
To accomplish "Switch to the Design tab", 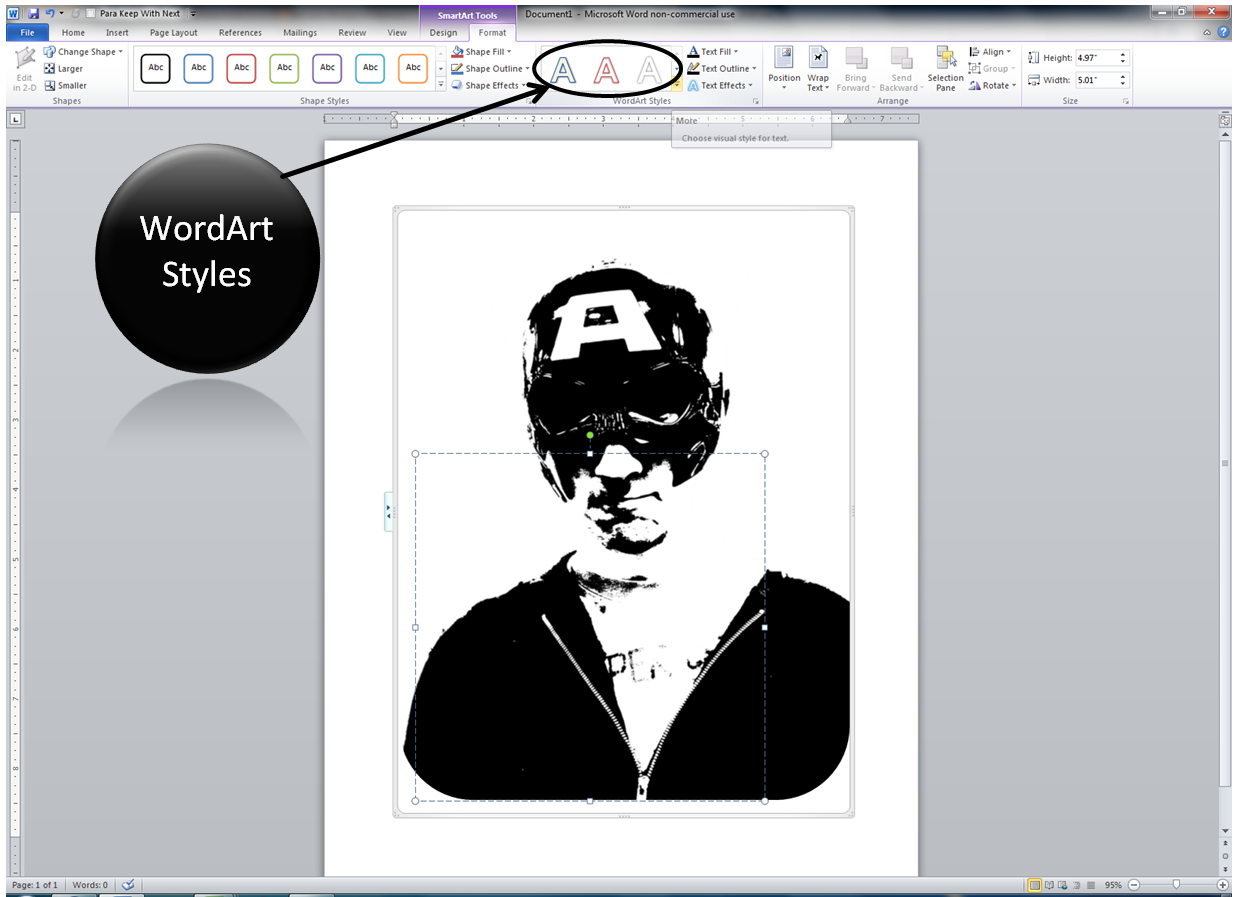I will (443, 32).
